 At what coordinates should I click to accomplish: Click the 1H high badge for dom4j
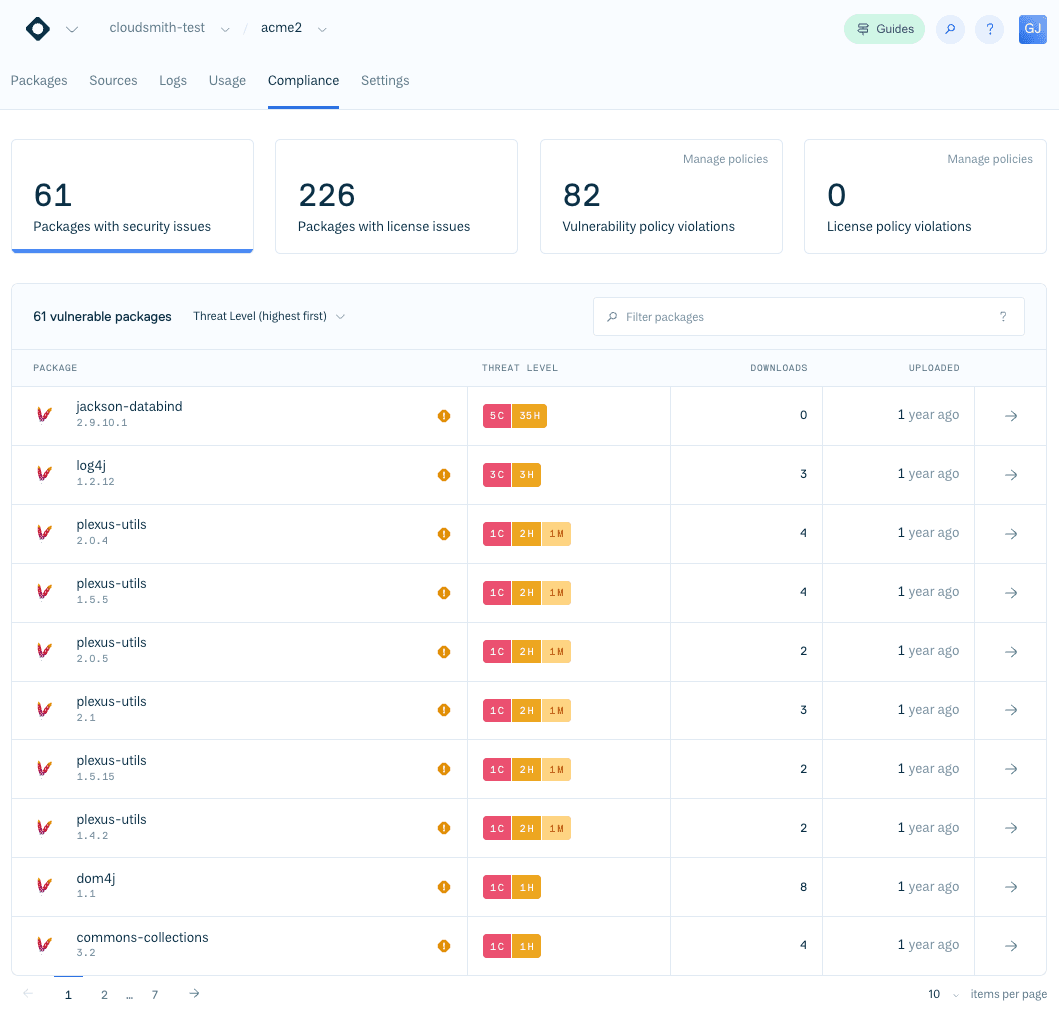tap(527, 887)
